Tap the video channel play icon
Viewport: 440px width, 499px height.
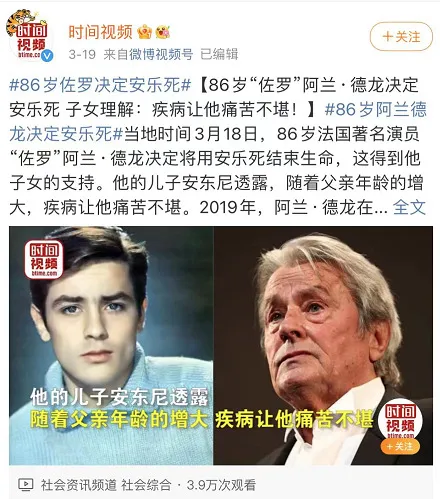[x=26, y=485]
